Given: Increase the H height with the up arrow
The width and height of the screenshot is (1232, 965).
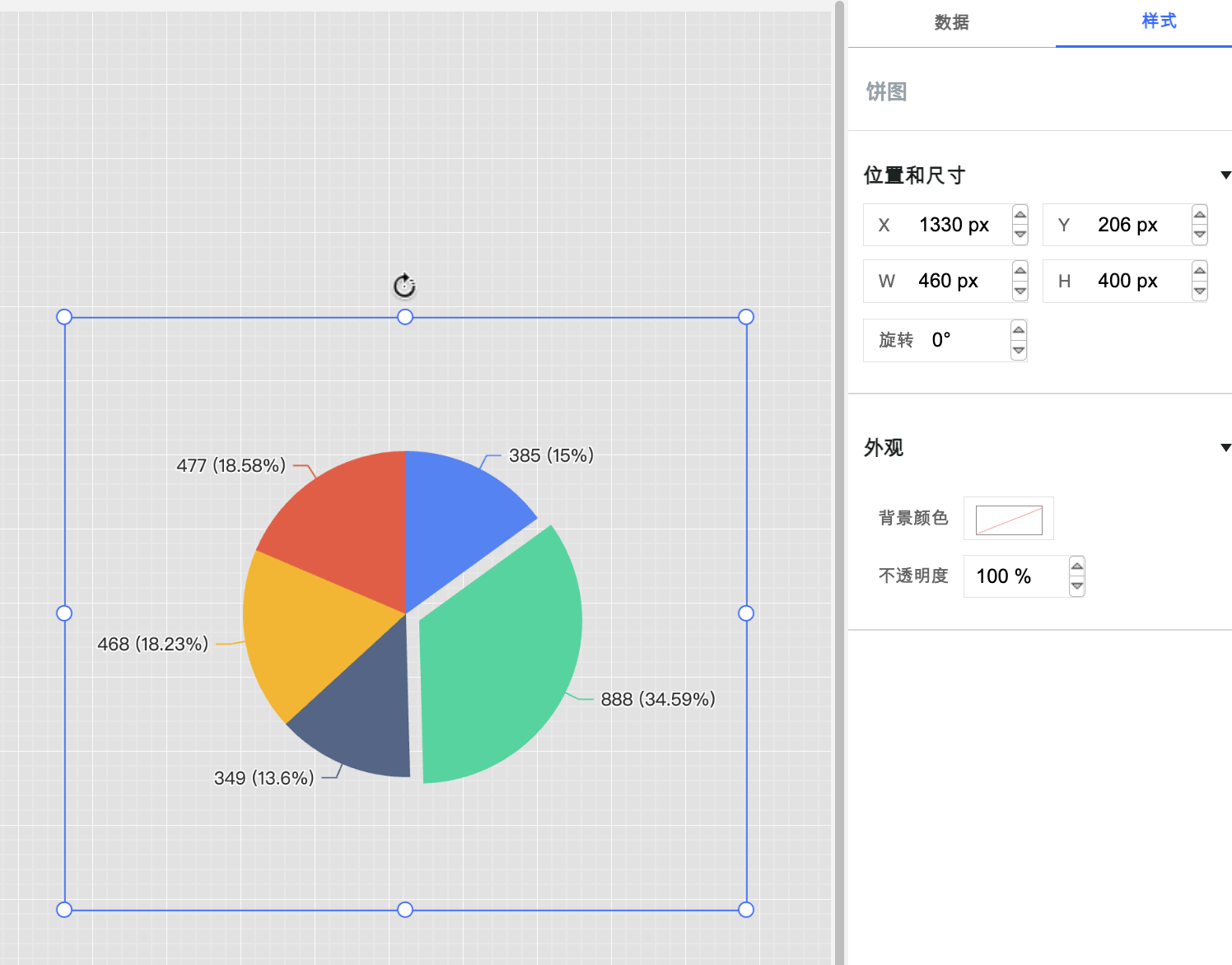Looking at the screenshot, I should tap(1200, 271).
